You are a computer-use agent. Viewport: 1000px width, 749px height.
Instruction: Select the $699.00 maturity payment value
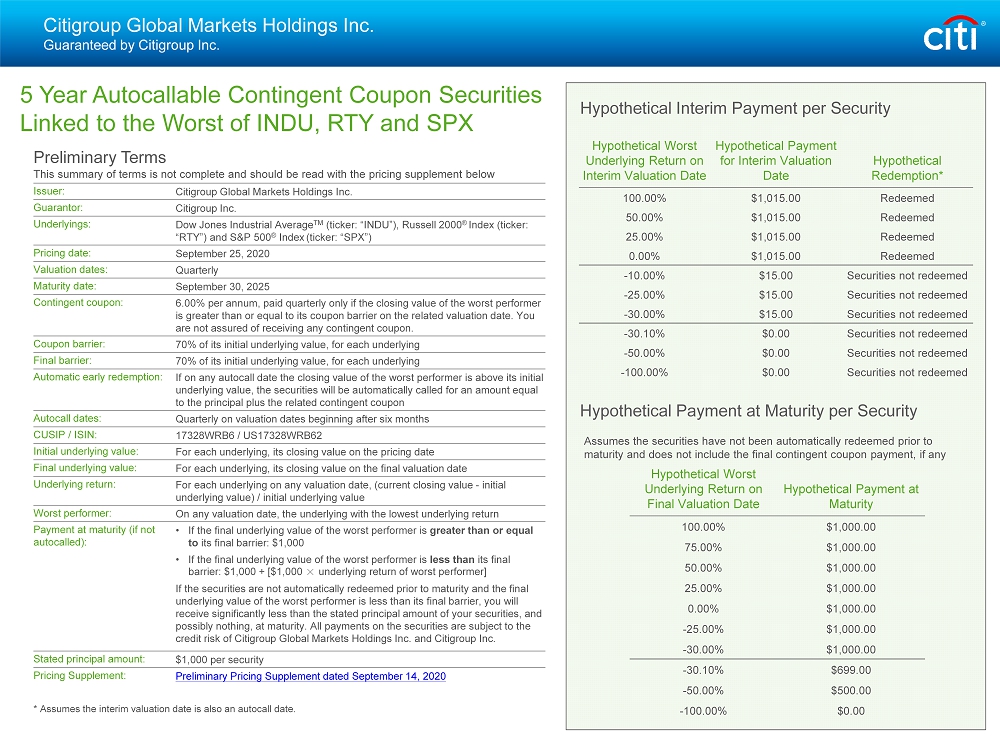tap(851, 669)
